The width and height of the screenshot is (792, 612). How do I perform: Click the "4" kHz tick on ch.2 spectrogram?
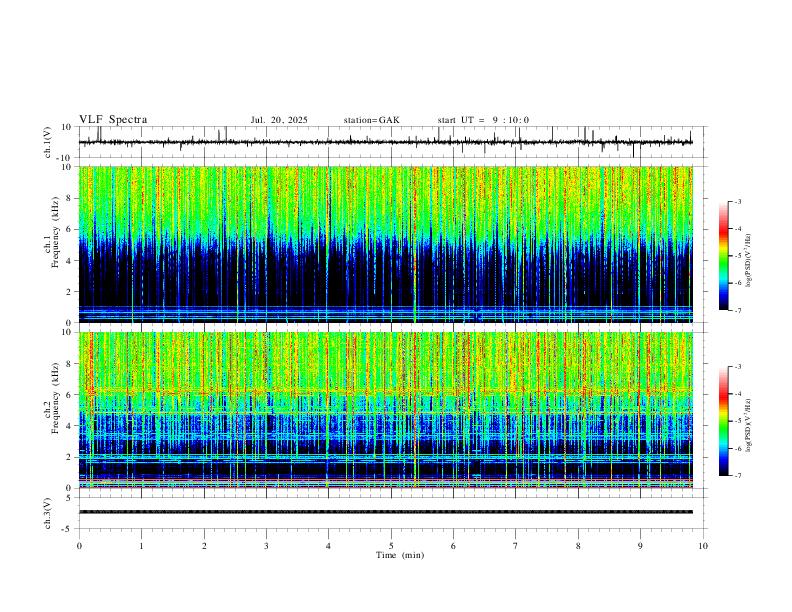click(70, 426)
